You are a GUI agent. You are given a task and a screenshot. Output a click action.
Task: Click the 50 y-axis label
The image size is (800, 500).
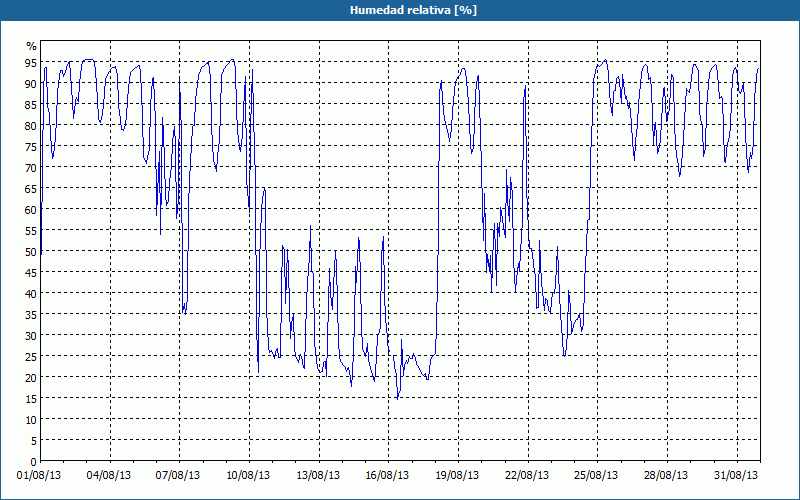[31, 252]
